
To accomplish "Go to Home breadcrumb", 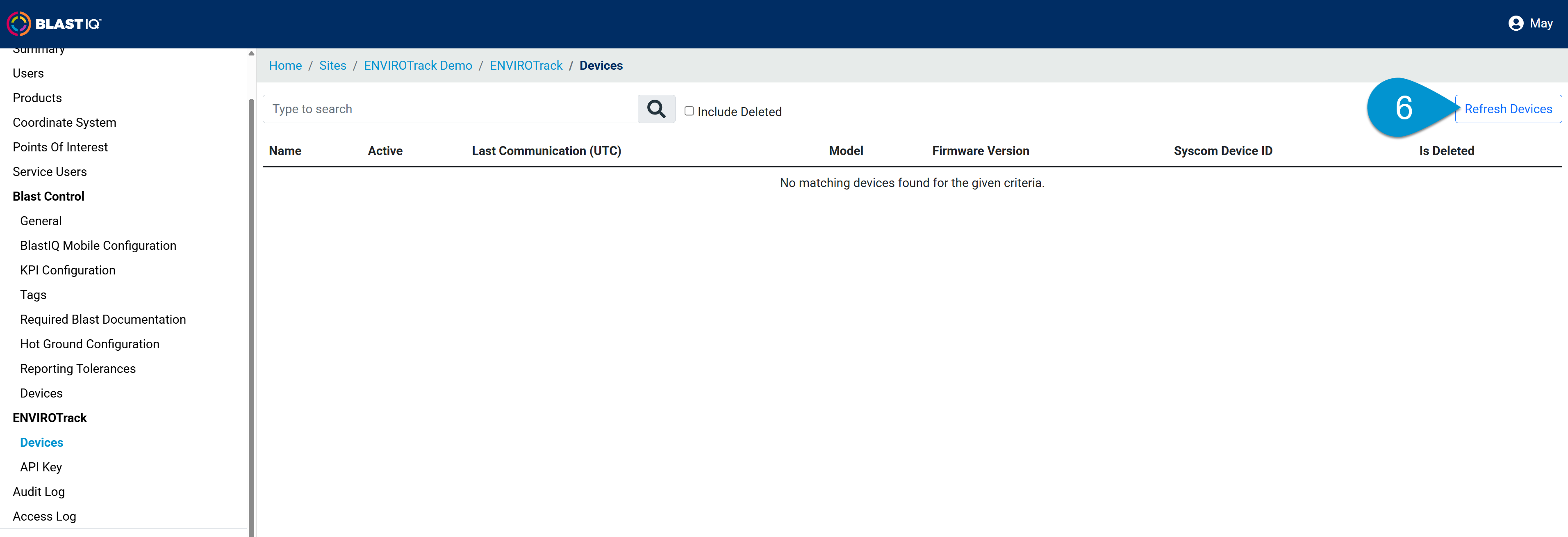I will 285,65.
